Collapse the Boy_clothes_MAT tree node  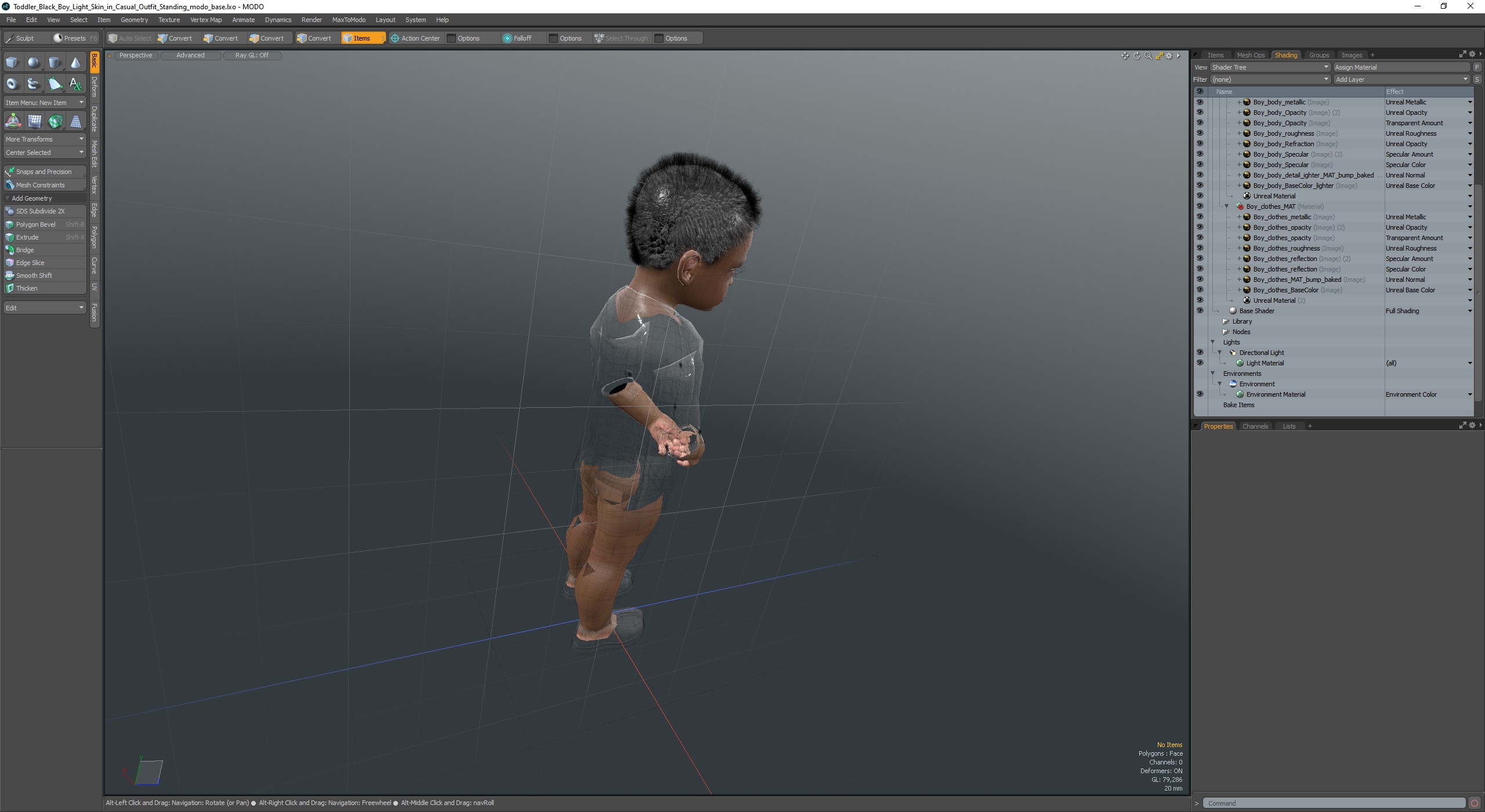(x=1226, y=206)
